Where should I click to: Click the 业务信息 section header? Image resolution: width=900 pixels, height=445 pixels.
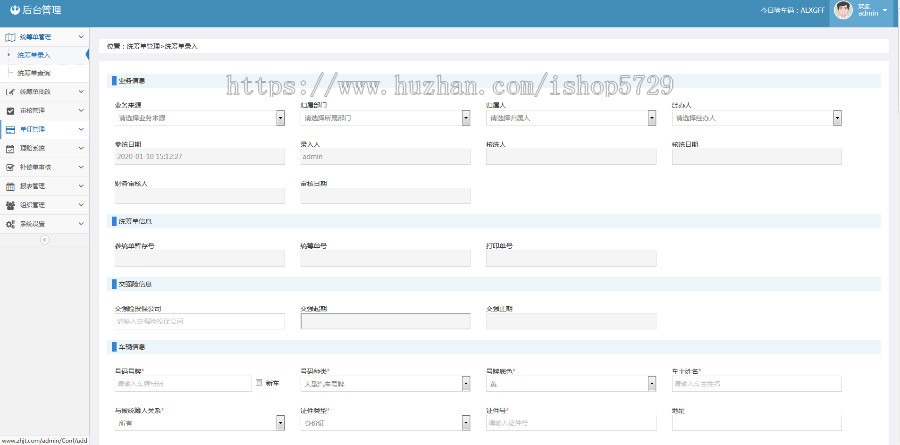(x=496, y=81)
